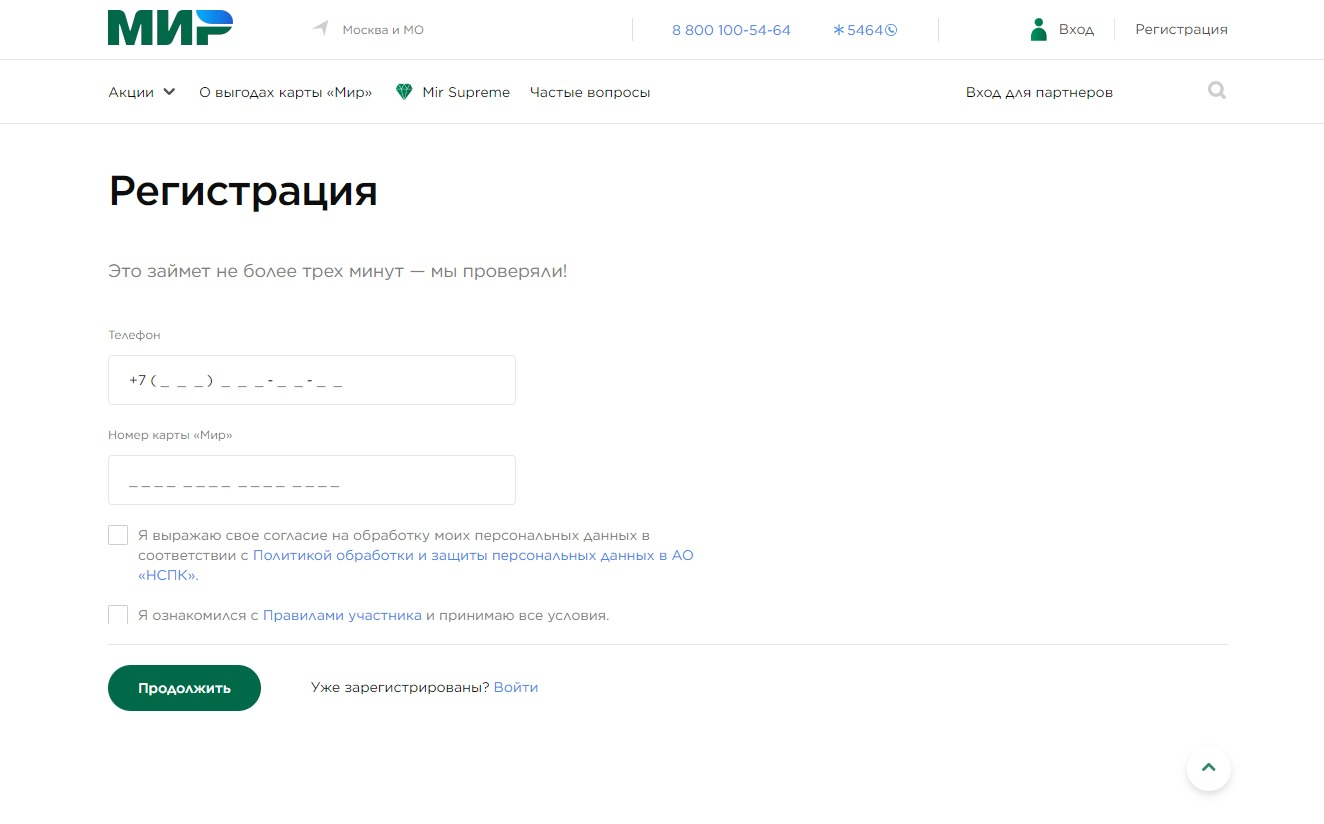Screen dimensions: 1324x824
Task: Open Вход для партнеров link
Action: point(1039,92)
